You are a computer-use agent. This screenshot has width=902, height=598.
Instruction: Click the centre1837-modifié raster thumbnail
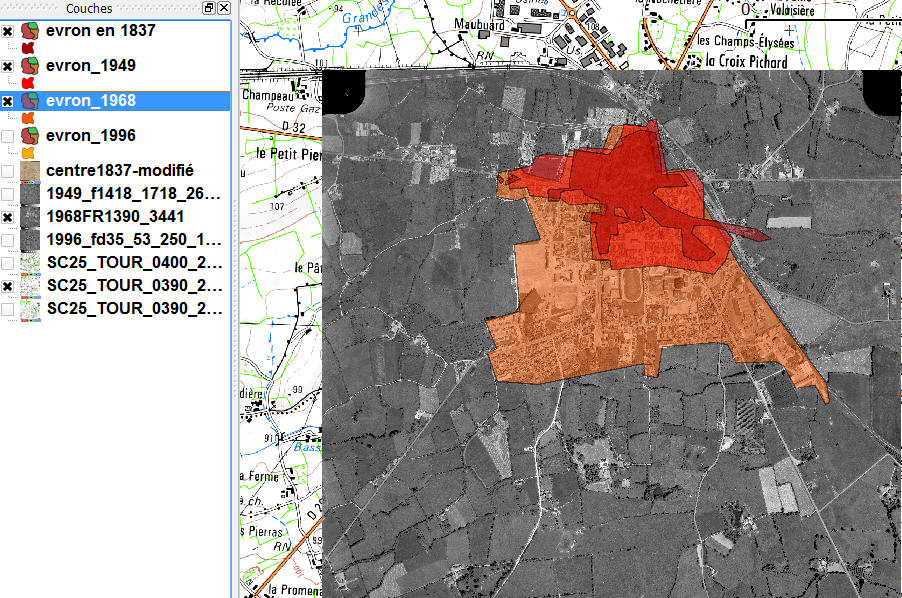(x=30, y=171)
